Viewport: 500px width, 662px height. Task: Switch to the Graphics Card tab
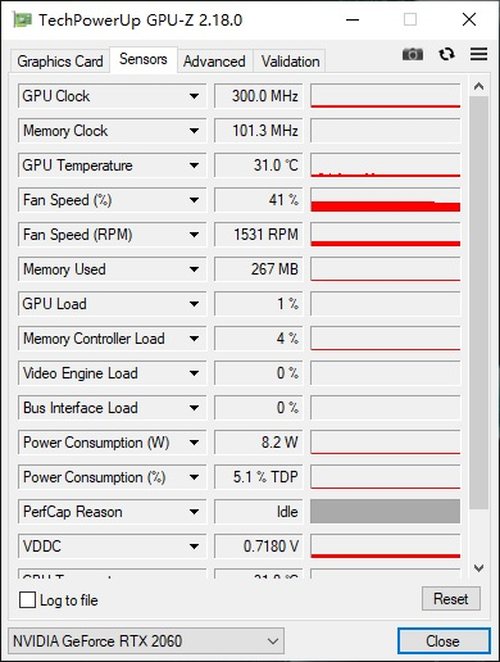point(60,62)
